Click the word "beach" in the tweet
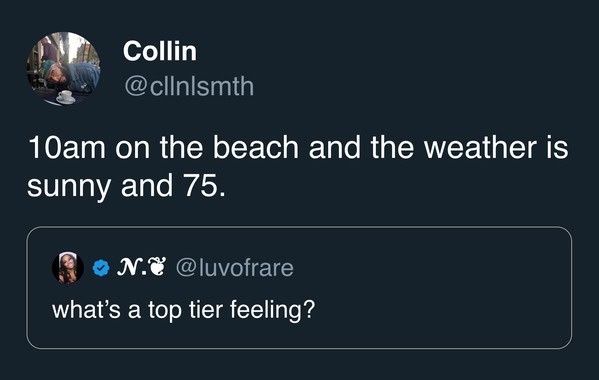599x380 pixels. (255, 148)
